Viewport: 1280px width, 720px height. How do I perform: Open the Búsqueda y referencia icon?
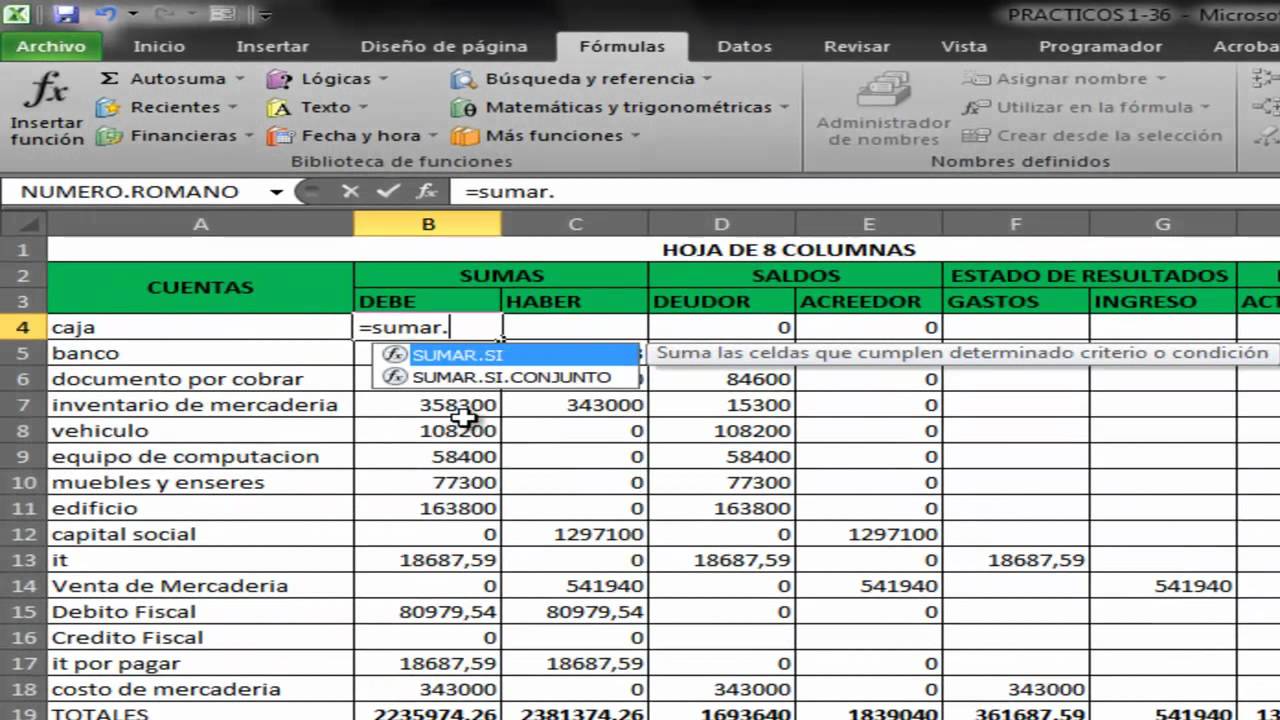tap(463, 79)
